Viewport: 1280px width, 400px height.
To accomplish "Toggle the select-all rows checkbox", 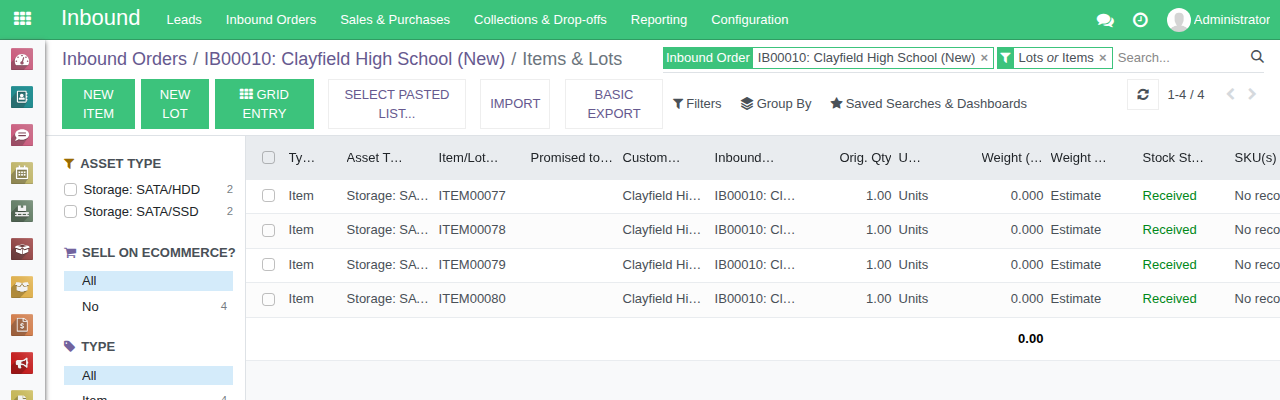I will (x=268, y=157).
